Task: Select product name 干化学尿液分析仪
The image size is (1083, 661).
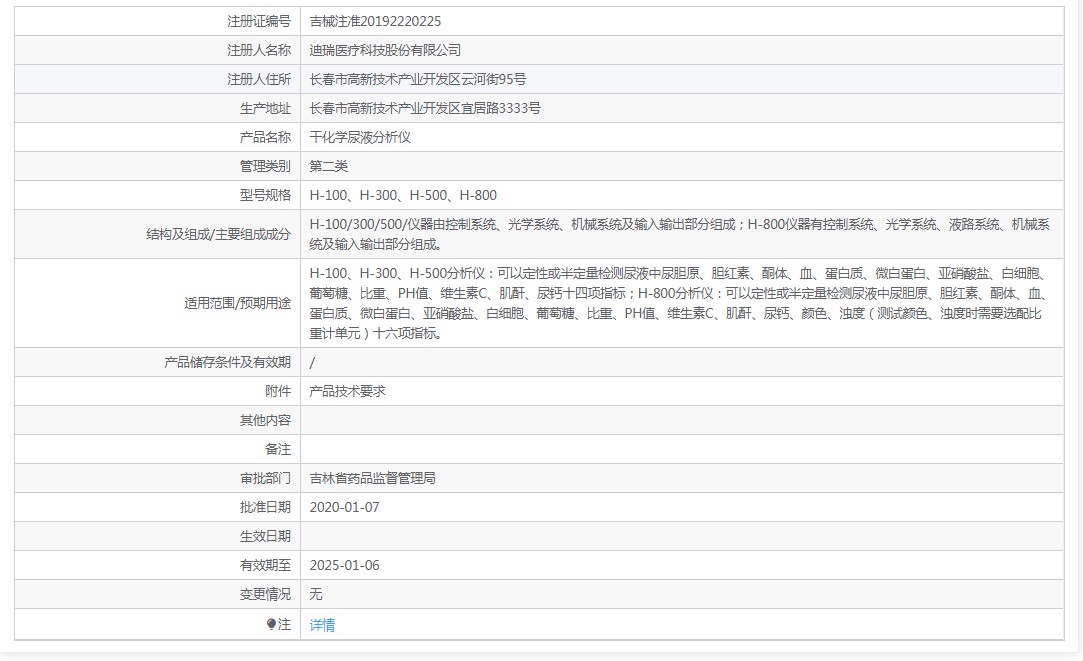Action: 360,137
